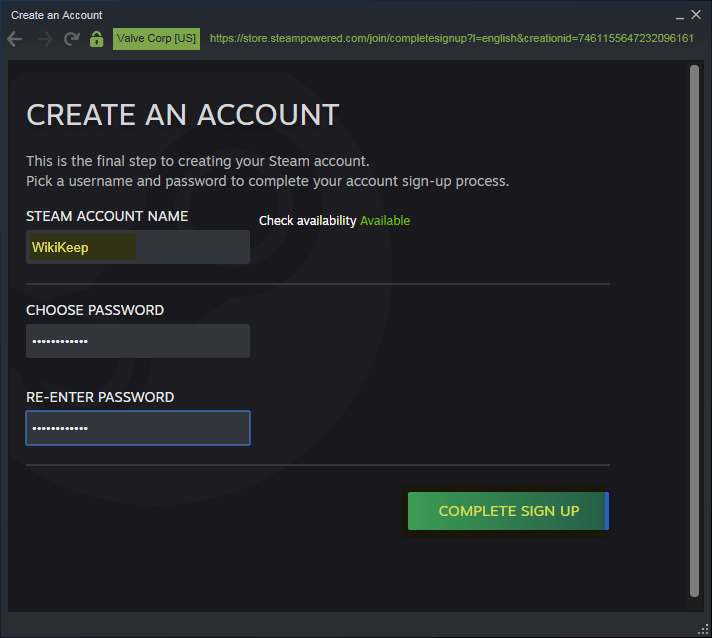
Task: Reload the page with the refresh icon
Action: 72,39
